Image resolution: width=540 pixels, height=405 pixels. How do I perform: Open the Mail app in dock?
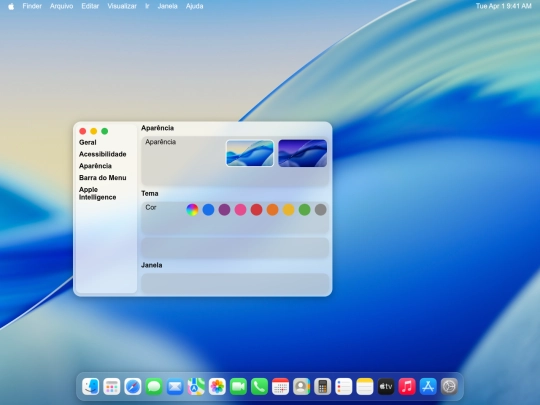(175, 386)
